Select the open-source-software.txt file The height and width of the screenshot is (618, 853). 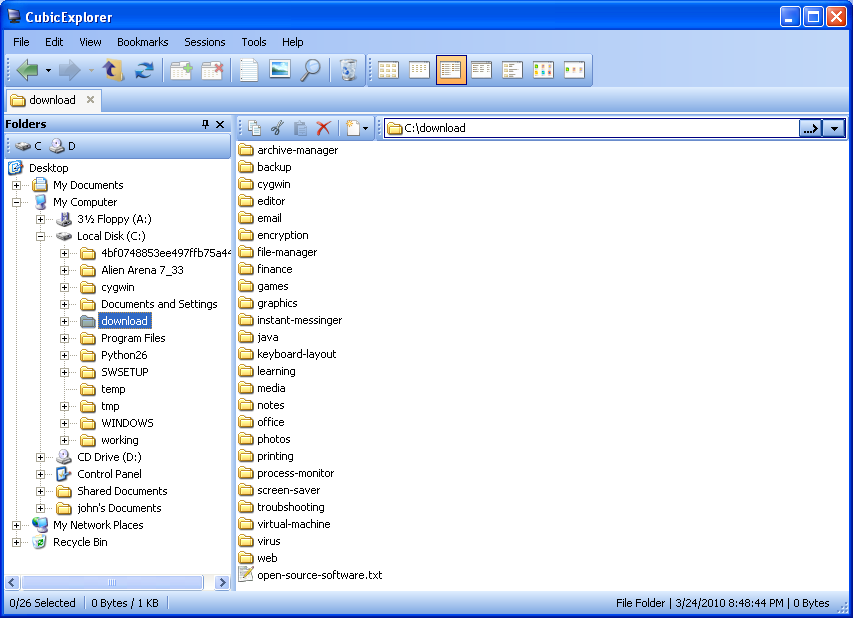tap(319, 575)
